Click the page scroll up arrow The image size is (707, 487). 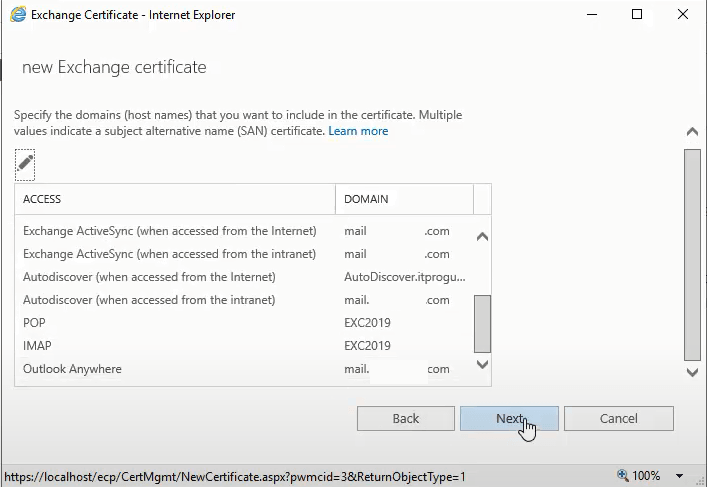pos(692,132)
